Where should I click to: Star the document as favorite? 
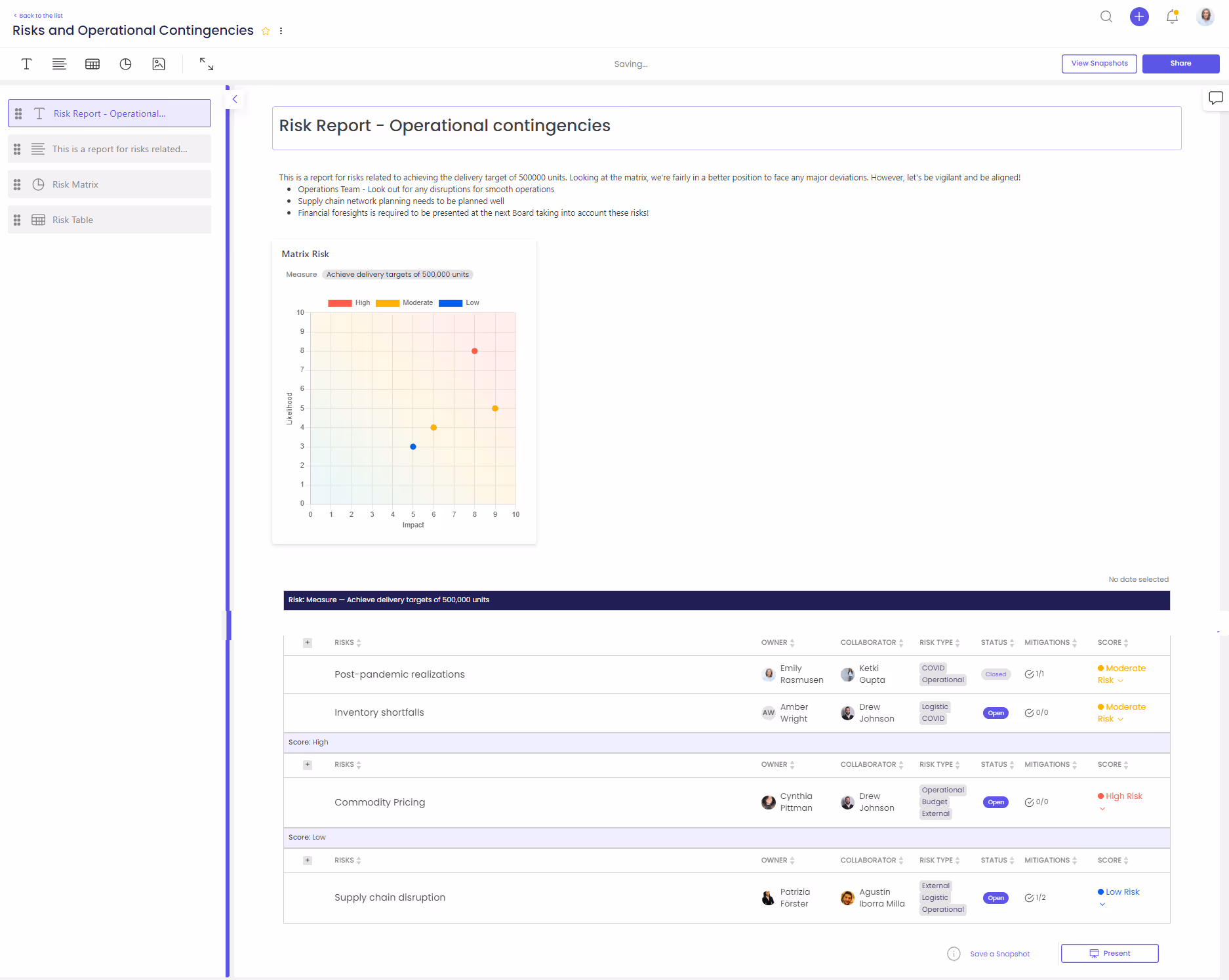tap(266, 31)
